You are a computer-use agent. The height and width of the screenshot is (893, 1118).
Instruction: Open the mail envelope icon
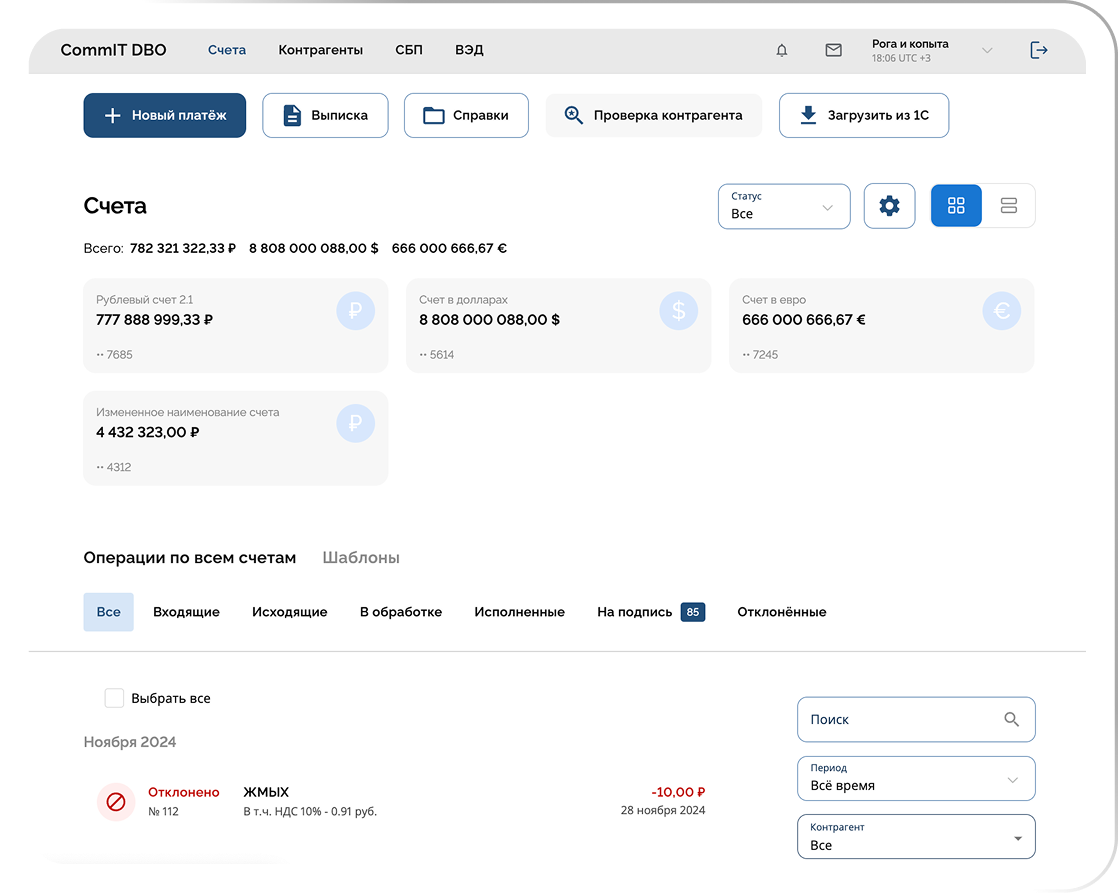click(833, 50)
